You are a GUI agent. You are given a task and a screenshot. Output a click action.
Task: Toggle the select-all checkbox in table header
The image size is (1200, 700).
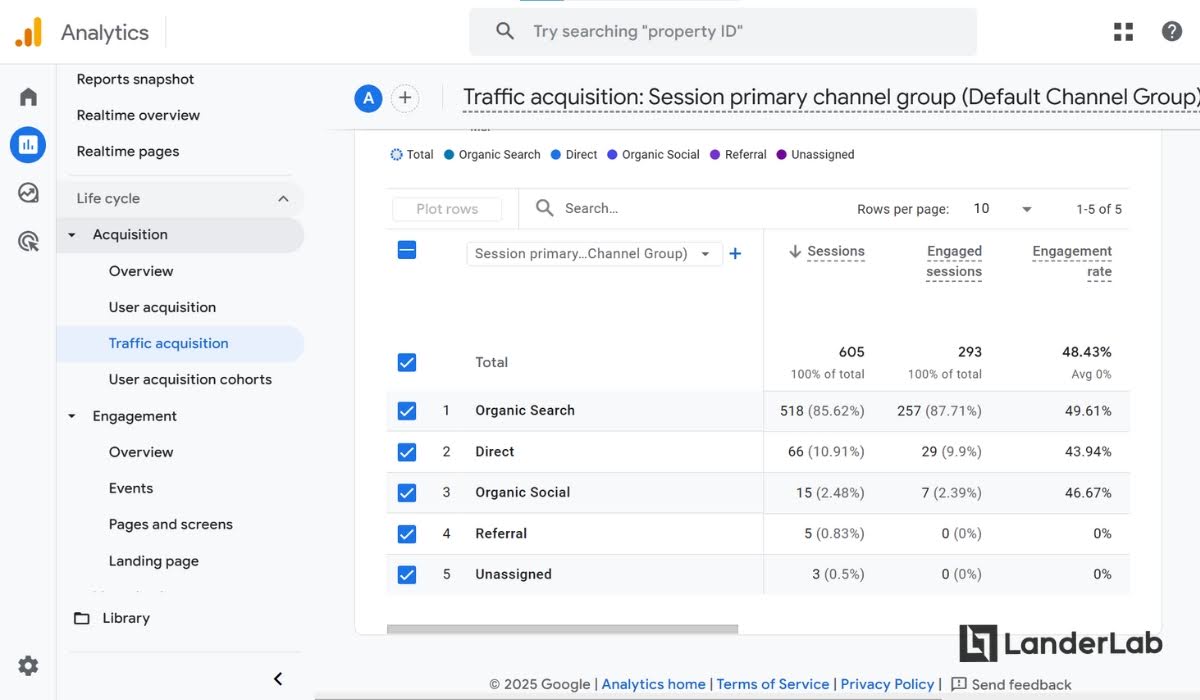point(407,250)
